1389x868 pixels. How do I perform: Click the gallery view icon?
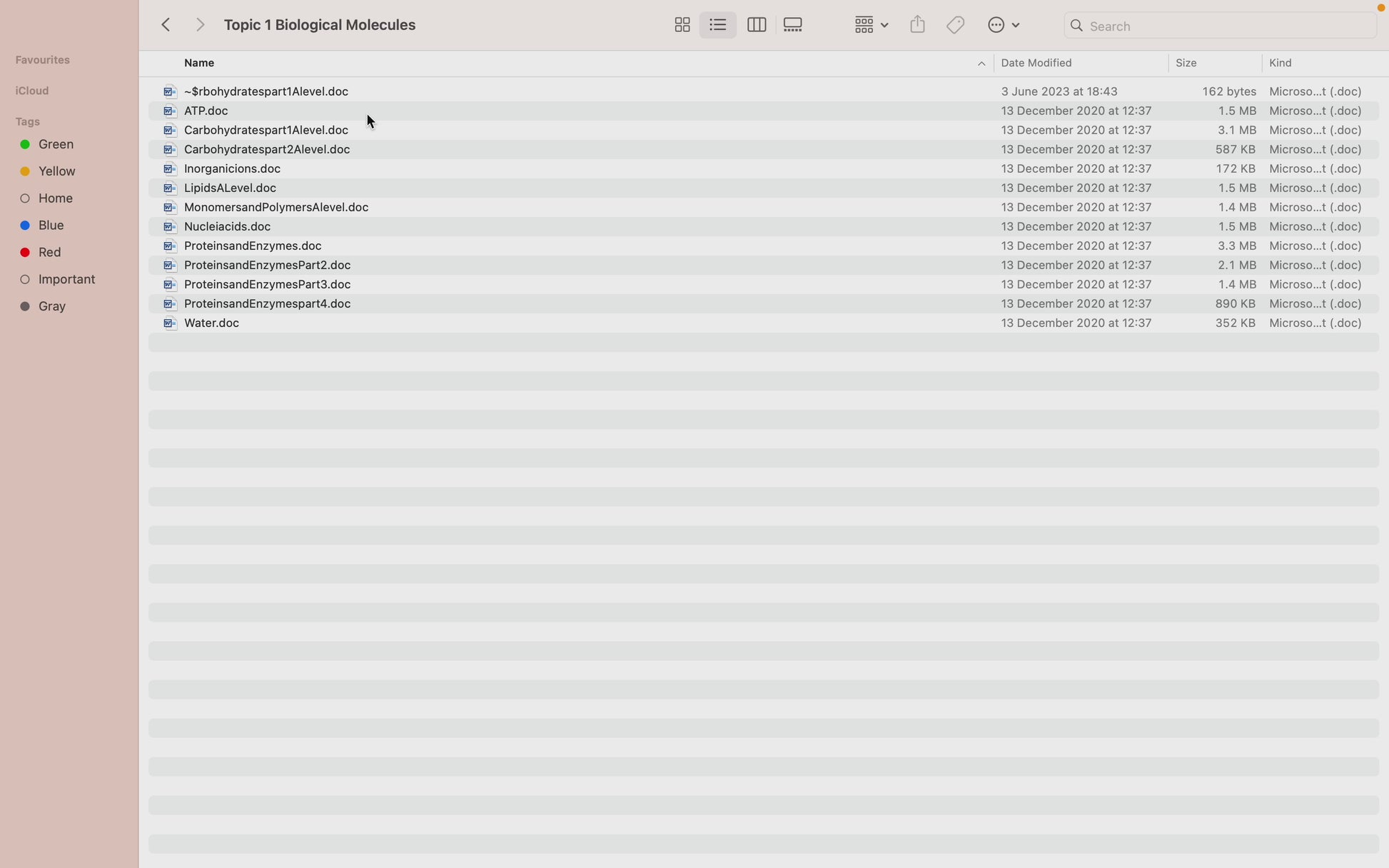tap(792, 24)
